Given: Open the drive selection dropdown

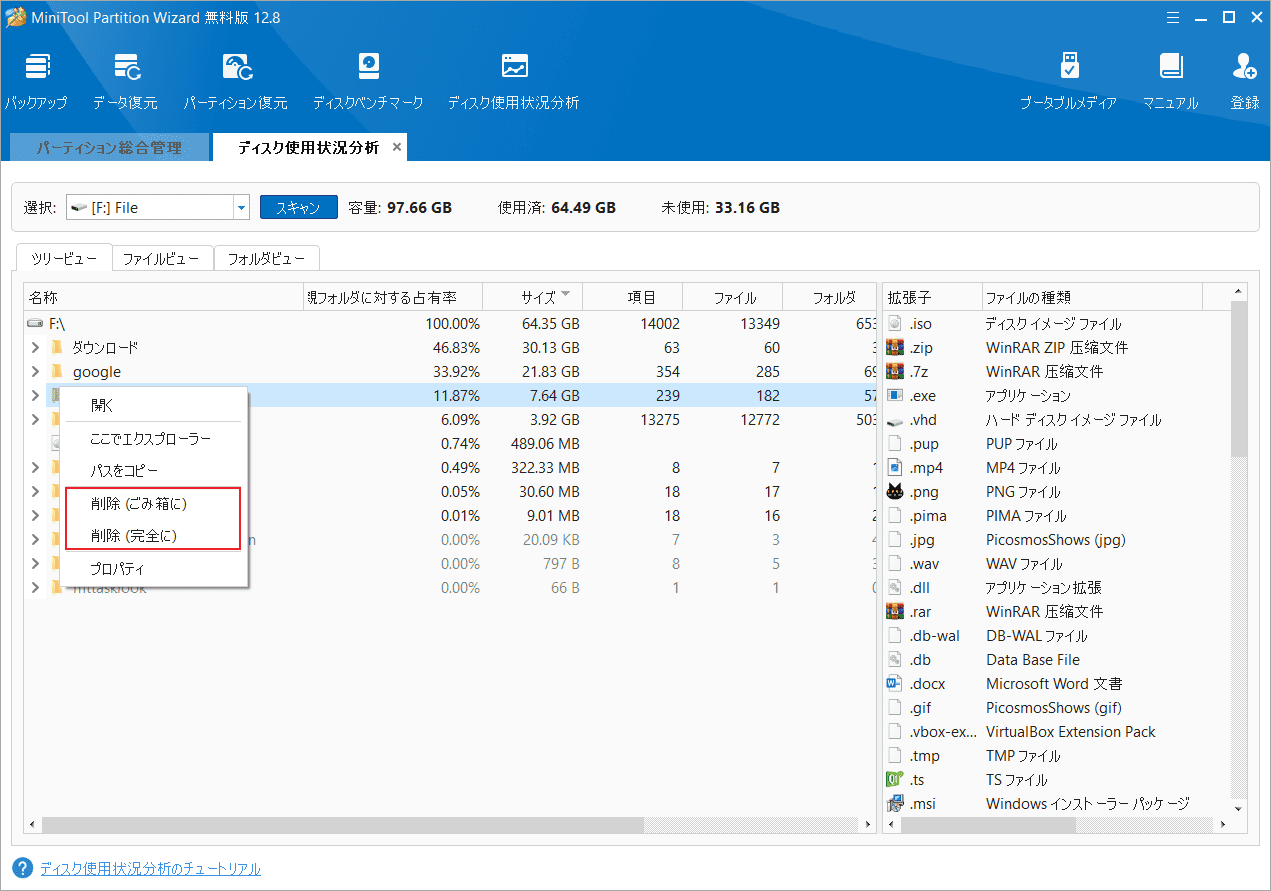Looking at the screenshot, I should [x=239, y=207].
